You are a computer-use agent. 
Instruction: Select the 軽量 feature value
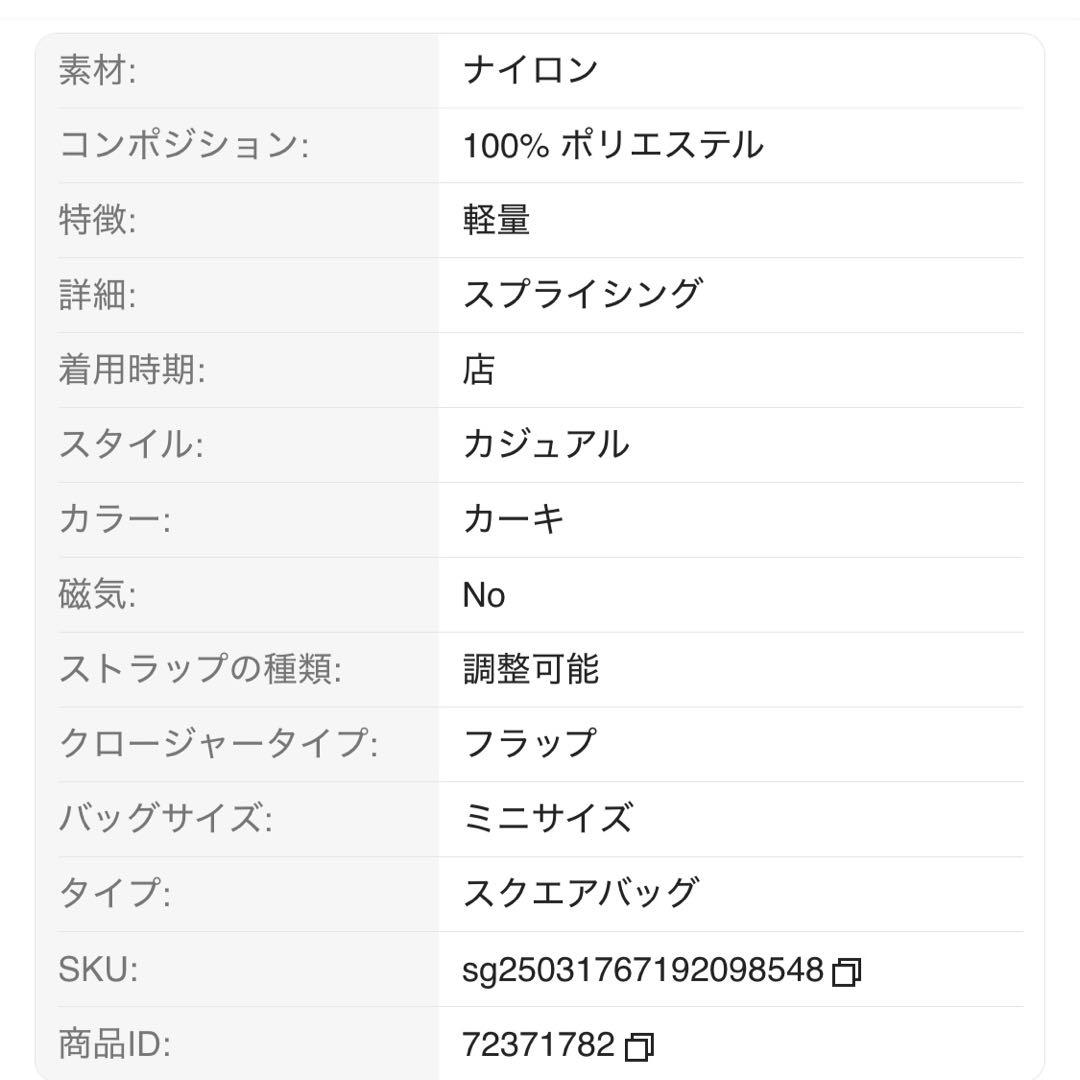(496, 220)
